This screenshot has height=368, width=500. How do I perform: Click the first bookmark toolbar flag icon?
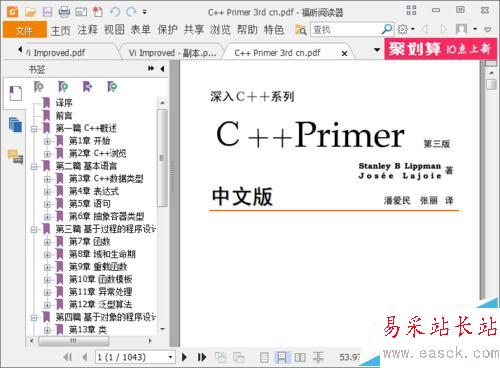(x=38, y=87)
